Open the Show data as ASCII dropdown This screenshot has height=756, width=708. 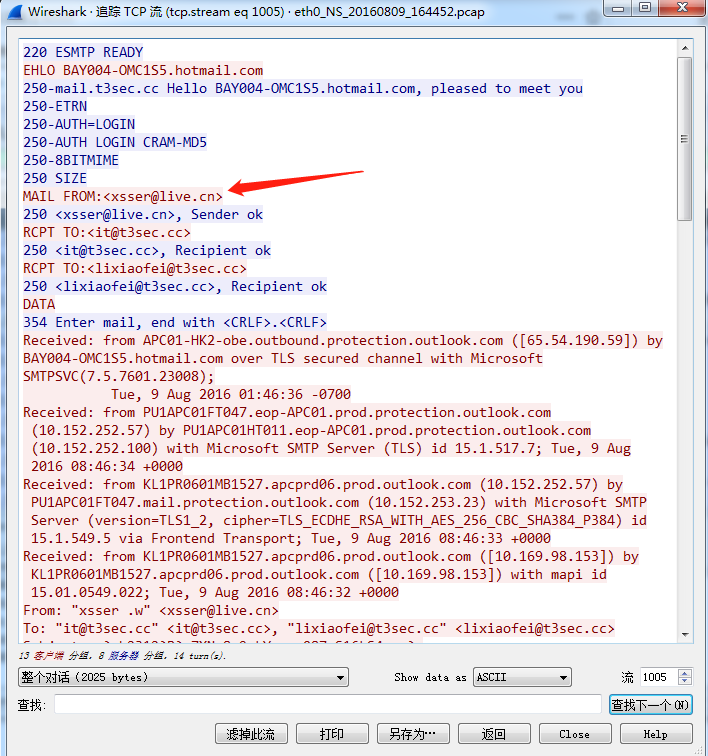point(522,677)
